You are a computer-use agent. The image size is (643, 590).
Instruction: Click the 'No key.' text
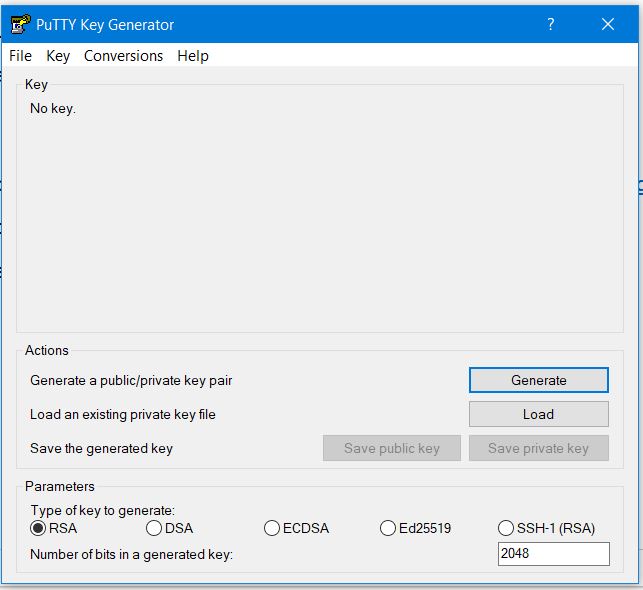[53, 109]
